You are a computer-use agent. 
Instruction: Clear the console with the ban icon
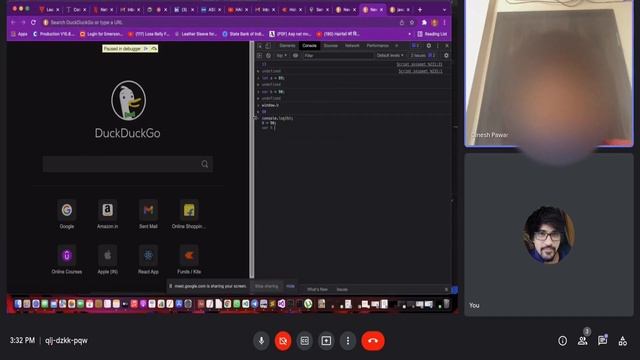268,55
